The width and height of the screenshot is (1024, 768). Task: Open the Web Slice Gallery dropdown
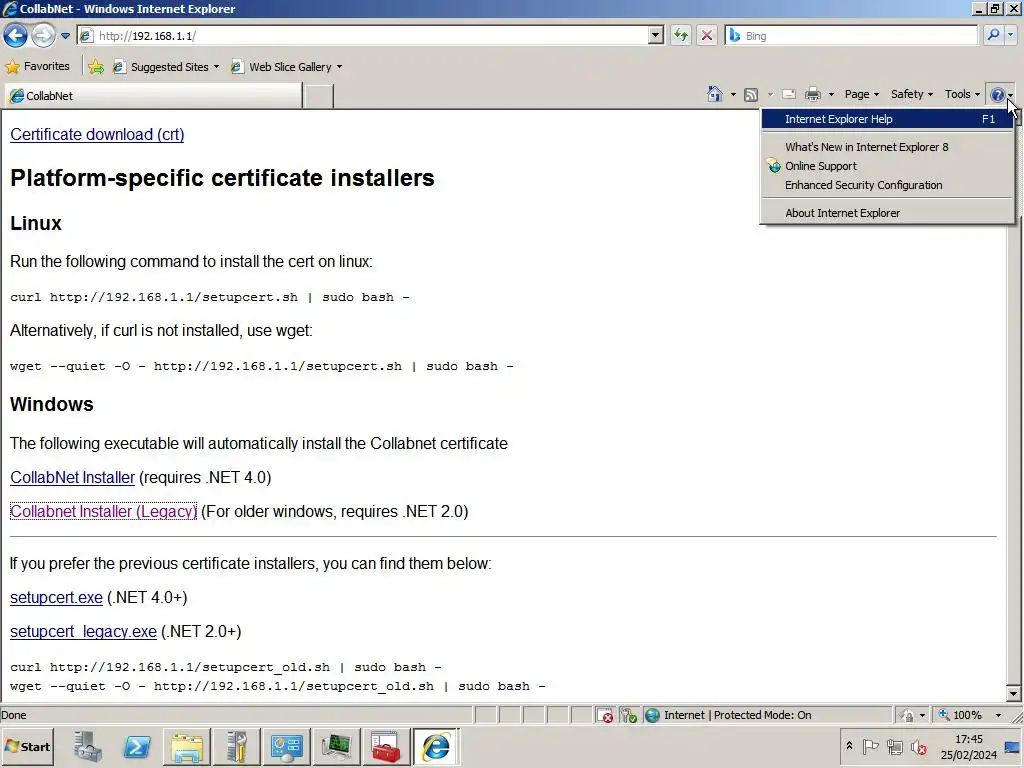click(286, 67)
